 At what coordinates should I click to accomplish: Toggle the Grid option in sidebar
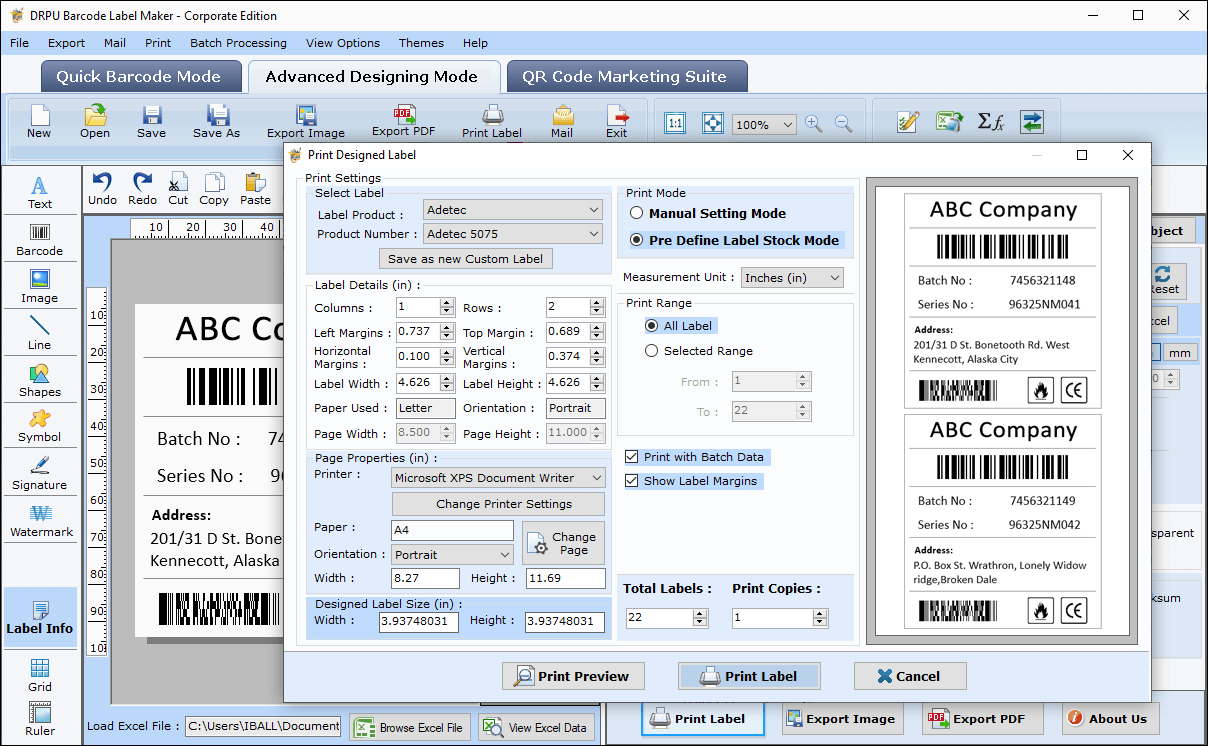pyautogui.click(x=40, y=675)
